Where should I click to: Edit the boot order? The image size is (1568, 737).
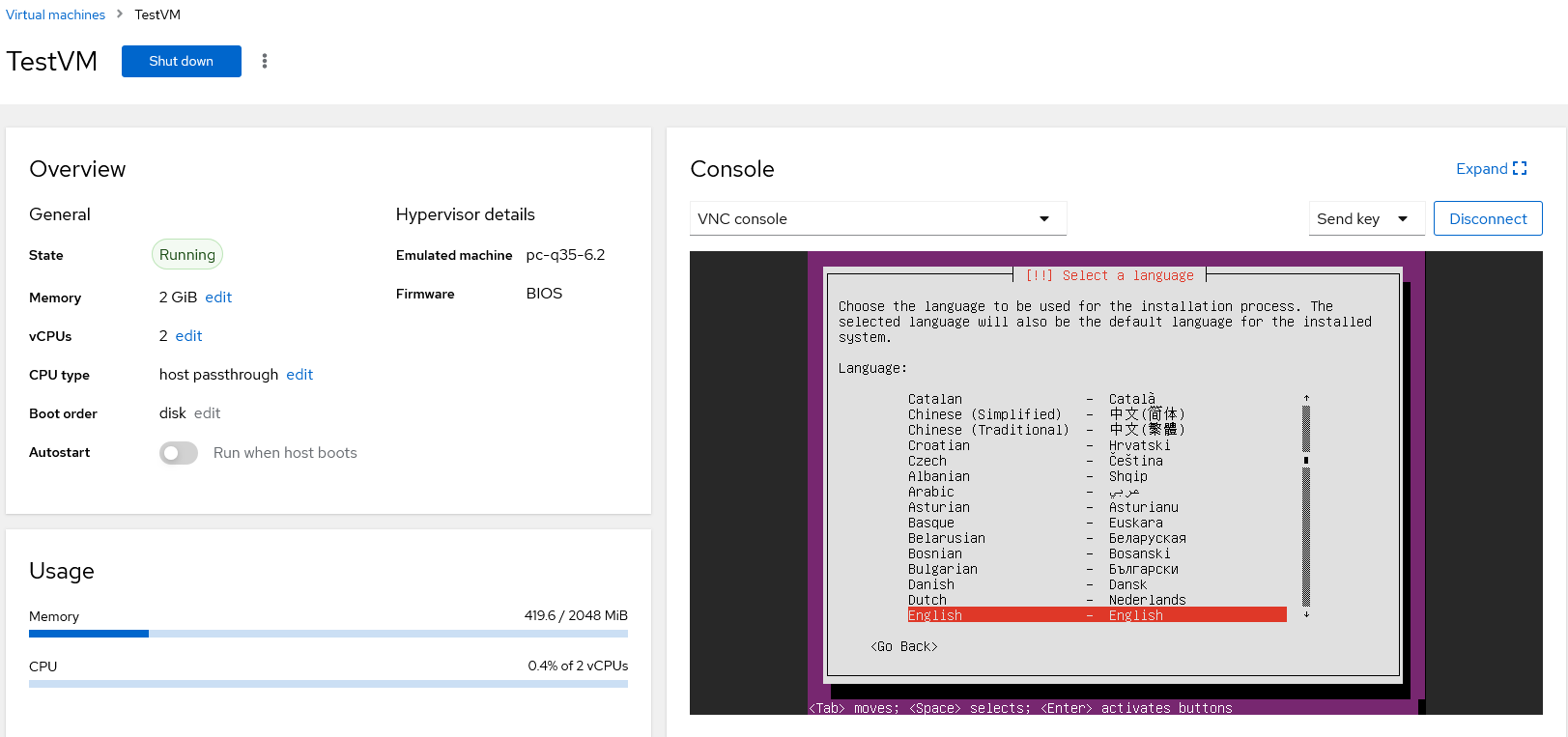207,413
